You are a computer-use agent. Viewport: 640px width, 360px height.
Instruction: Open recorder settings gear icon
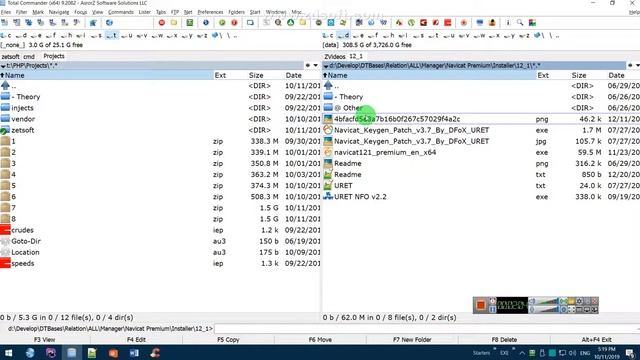coord(579,301)
